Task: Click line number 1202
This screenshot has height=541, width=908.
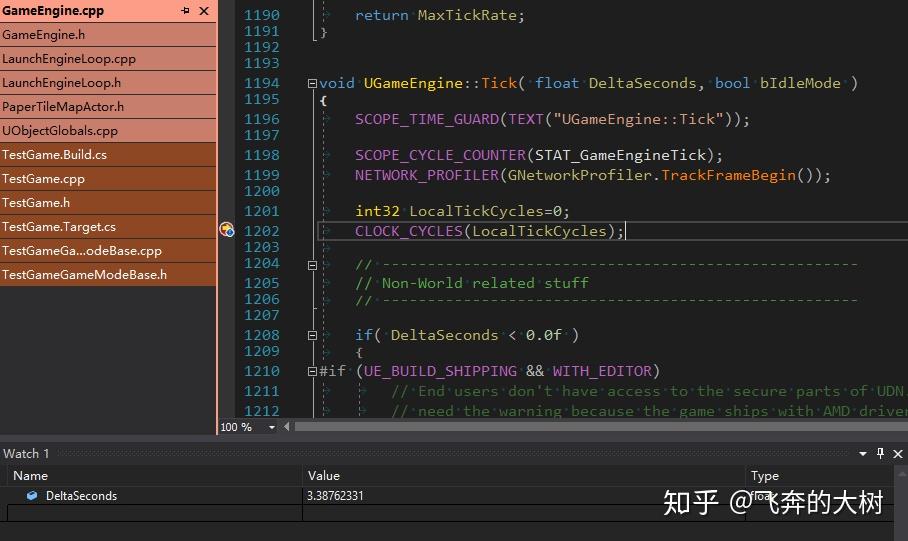Action: point(262,231)
